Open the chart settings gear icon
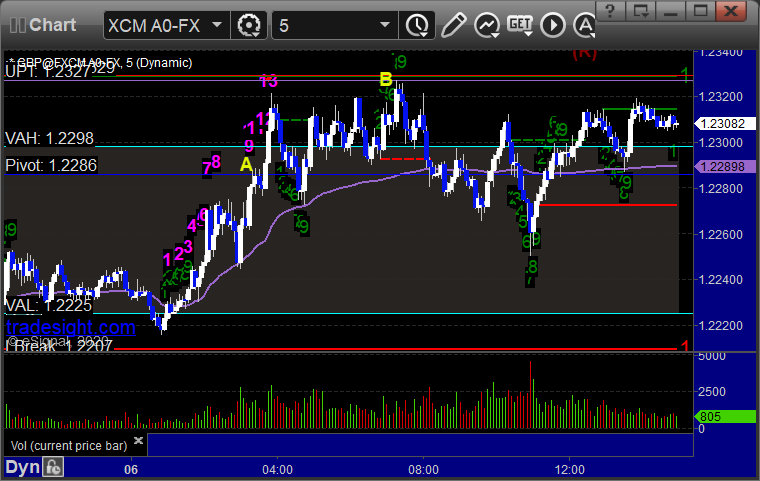Image resolution: width=760 pixels, height=481 pixels. pos(248,25)
